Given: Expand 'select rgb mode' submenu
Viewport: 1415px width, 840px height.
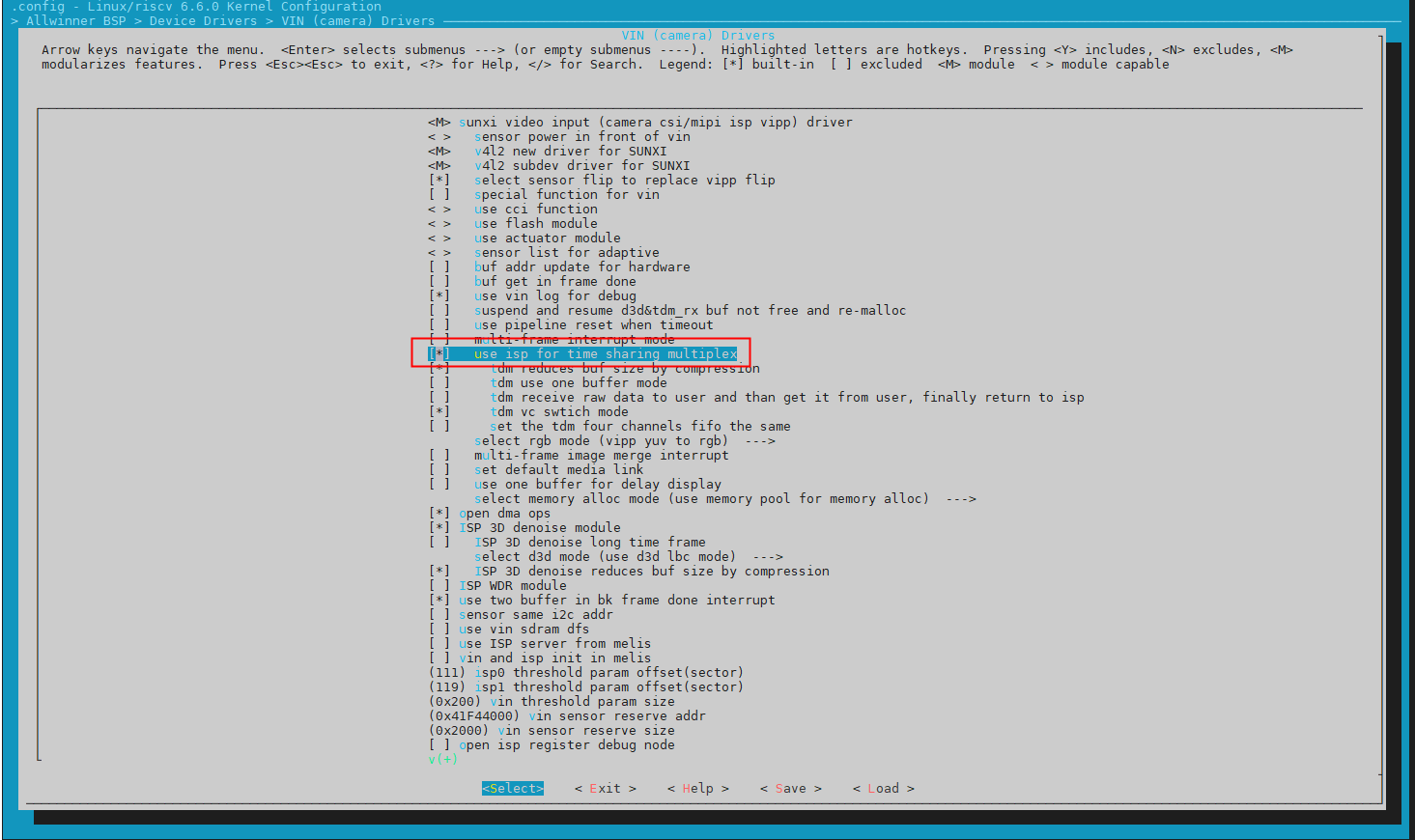Looking at the screenshot, I should (623, 441).
